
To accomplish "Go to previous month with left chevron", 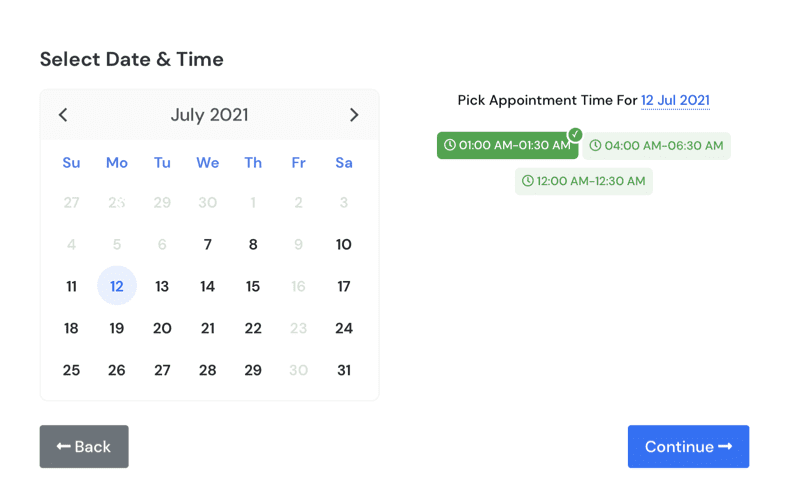I will tap(63, 115).
